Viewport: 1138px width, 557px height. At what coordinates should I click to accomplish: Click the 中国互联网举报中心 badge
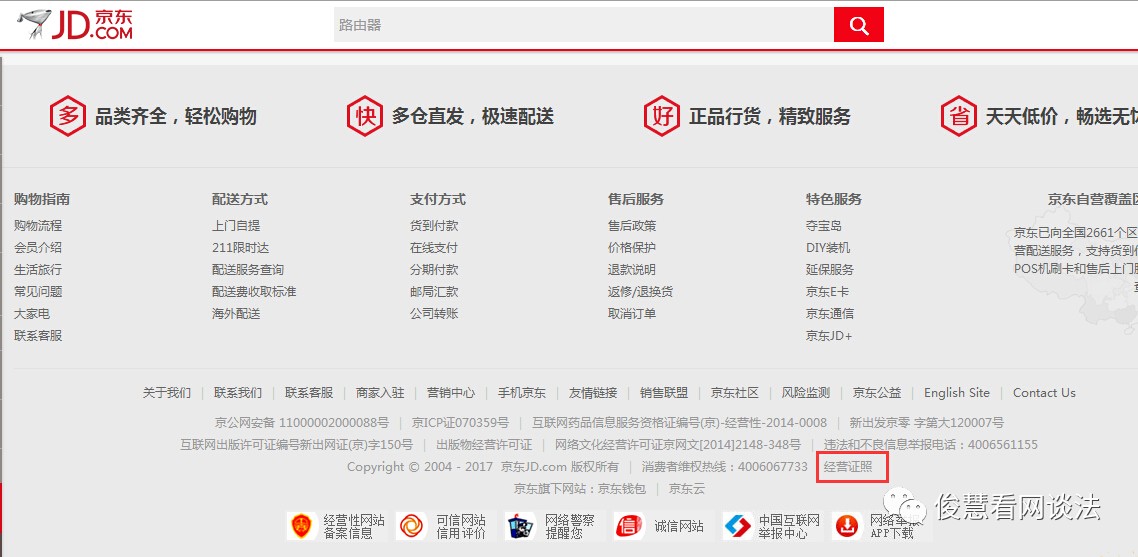point(771,526)
